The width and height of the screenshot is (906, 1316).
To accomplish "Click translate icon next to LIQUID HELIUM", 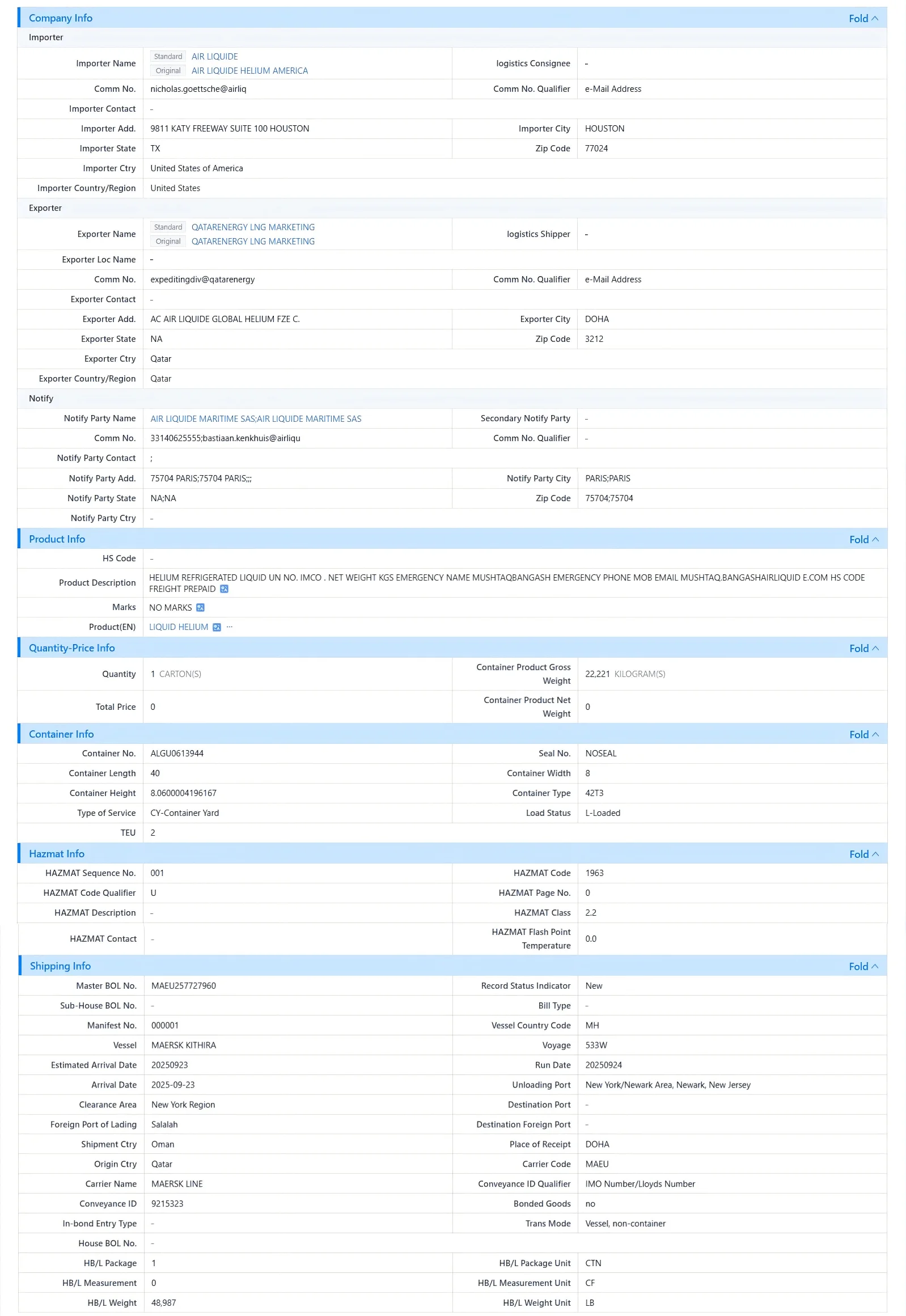I will click(x=217, y=628).
